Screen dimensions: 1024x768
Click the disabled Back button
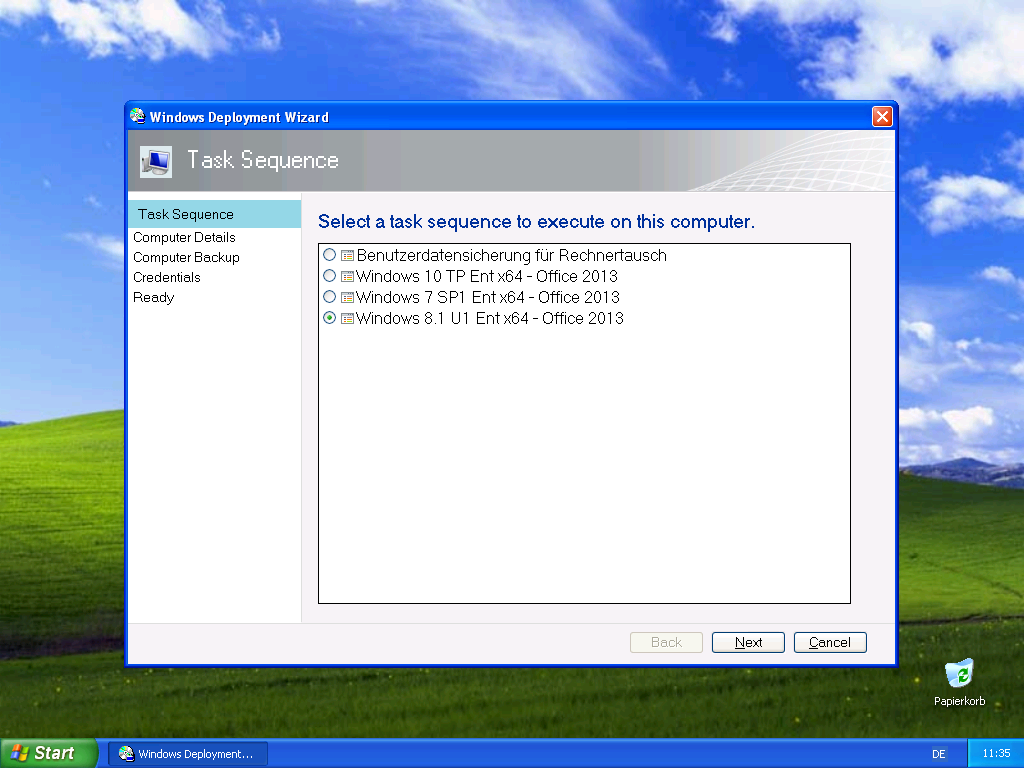666,642
